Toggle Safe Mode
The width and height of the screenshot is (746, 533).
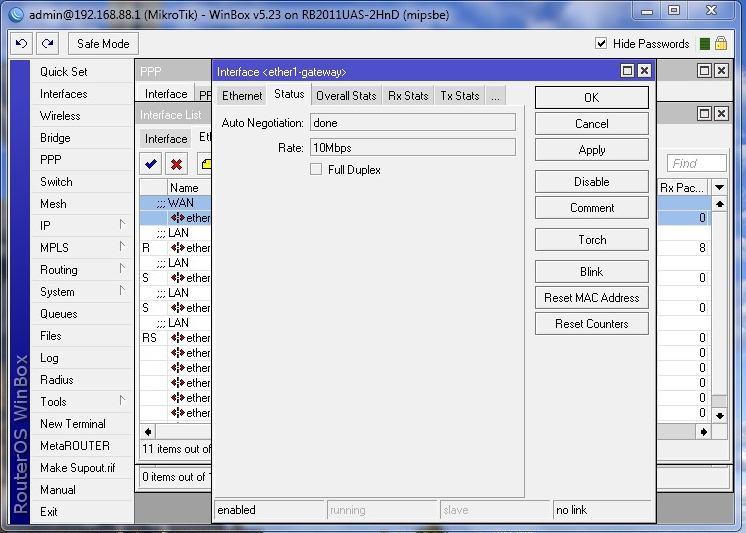103,44
